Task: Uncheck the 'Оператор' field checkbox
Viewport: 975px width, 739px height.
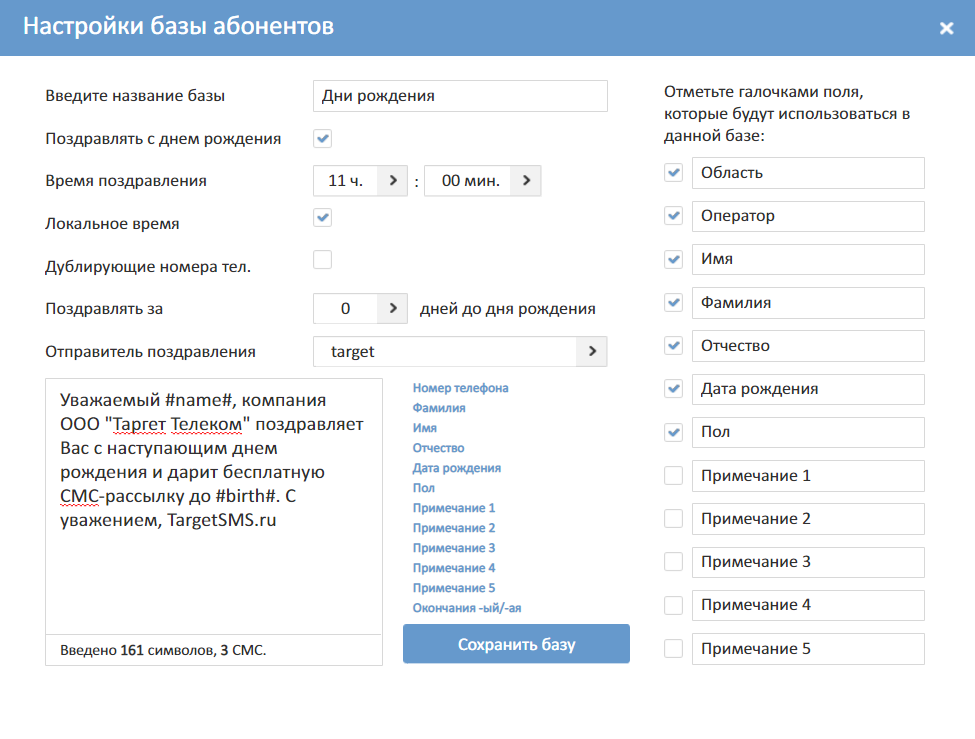Action: tap(673, 216)
